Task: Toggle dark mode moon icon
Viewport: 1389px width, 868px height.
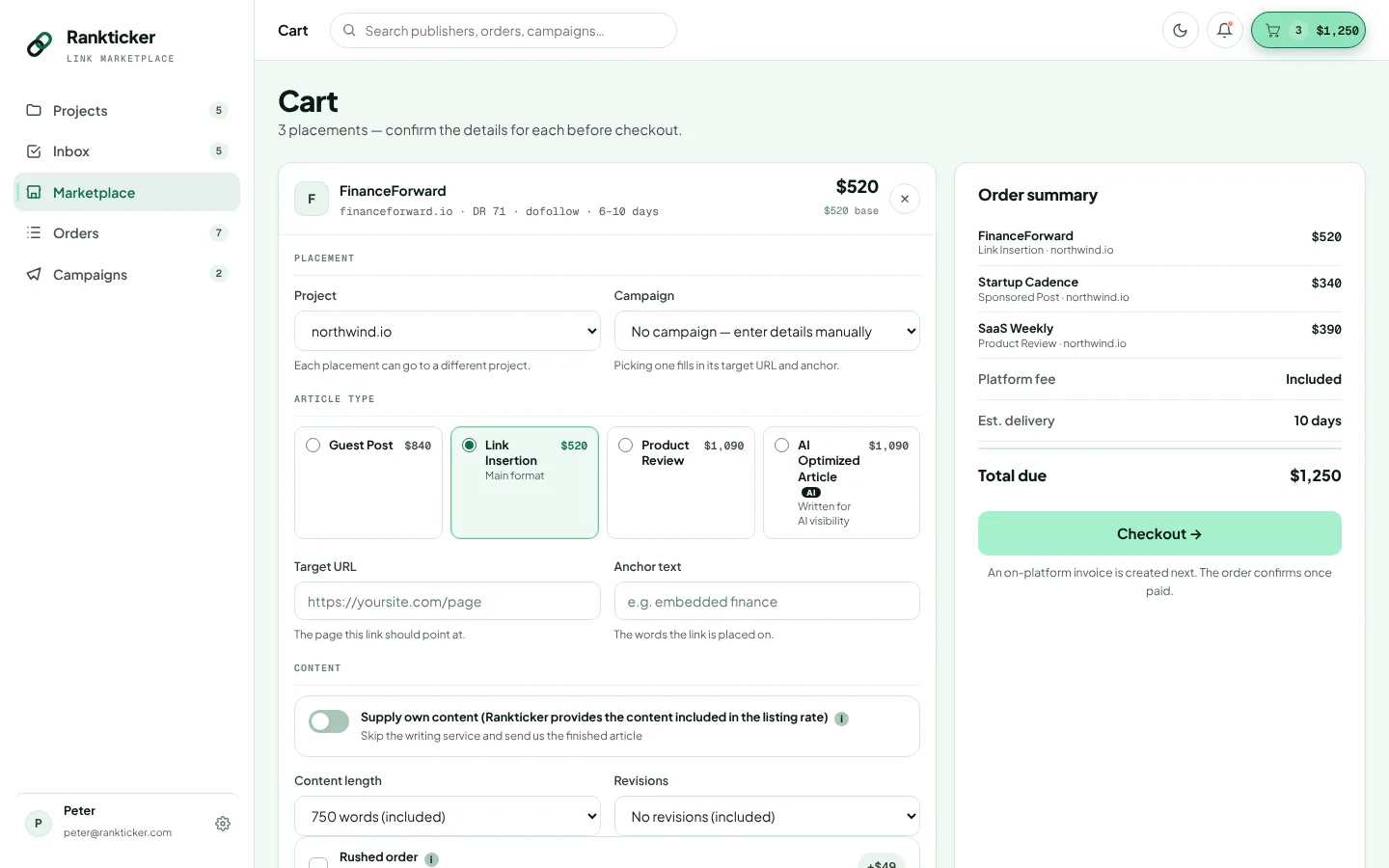Action: [1180, 30]
